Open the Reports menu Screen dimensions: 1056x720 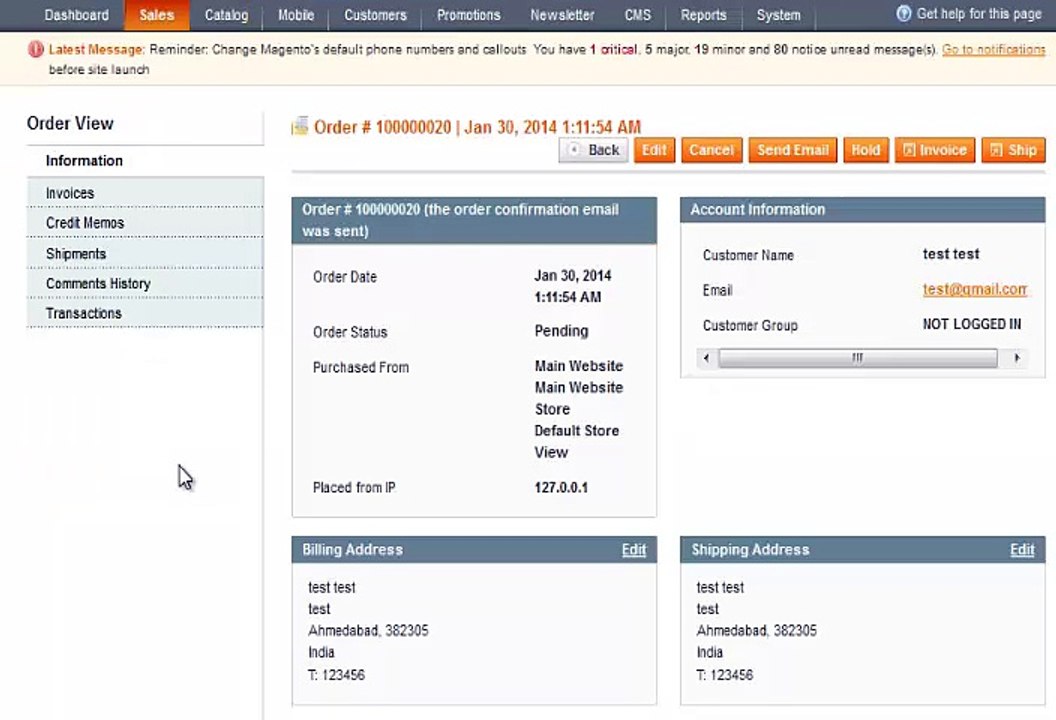pos(704,15)
